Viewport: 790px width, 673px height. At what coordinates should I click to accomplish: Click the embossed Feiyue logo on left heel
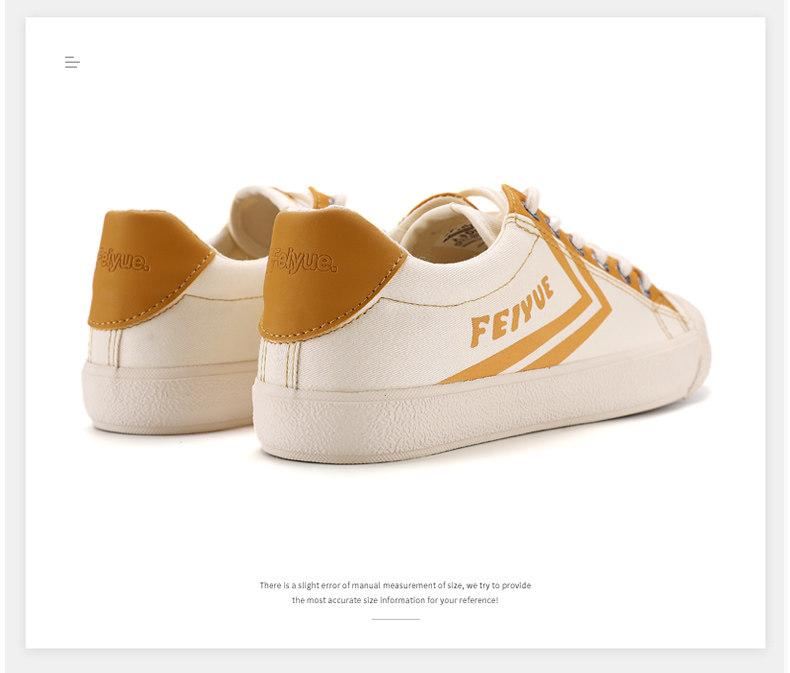122,260
